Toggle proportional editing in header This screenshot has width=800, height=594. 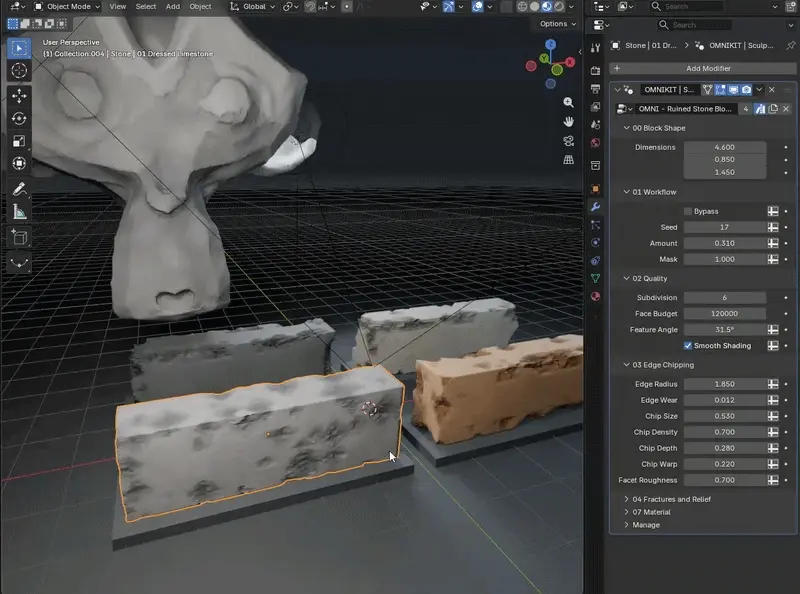(347, 7)
